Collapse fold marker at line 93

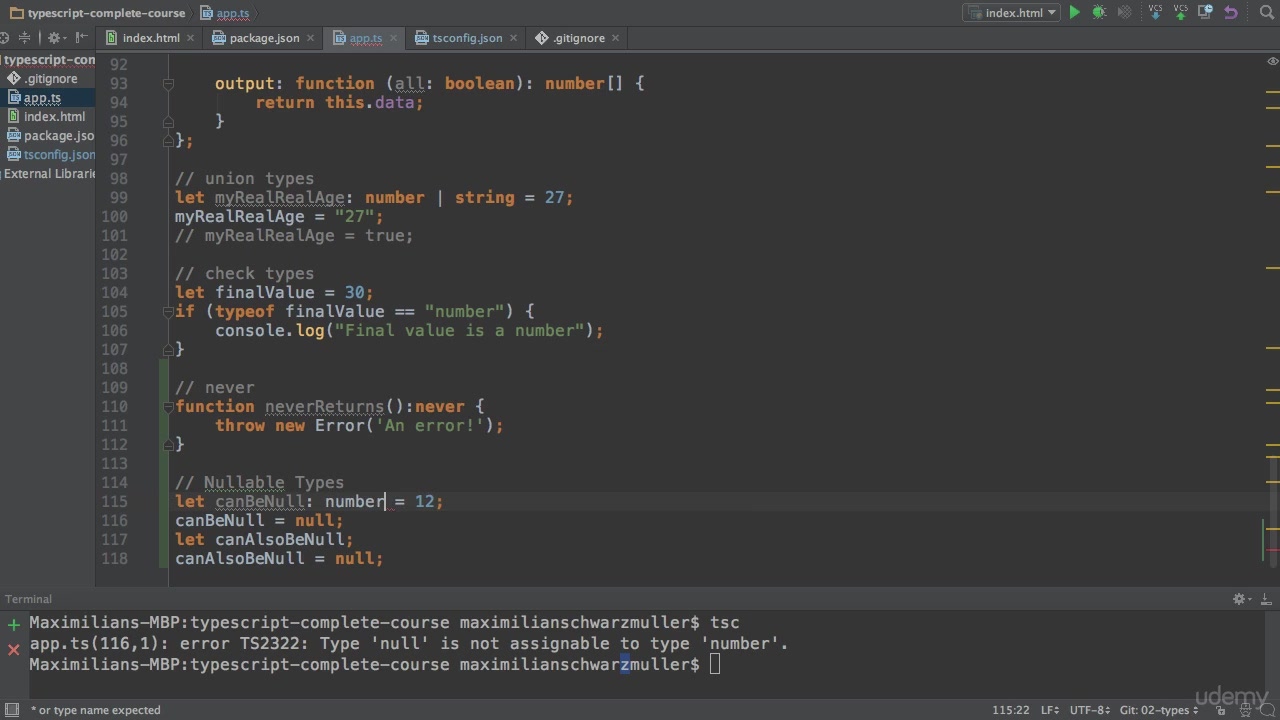coord(168,84)
